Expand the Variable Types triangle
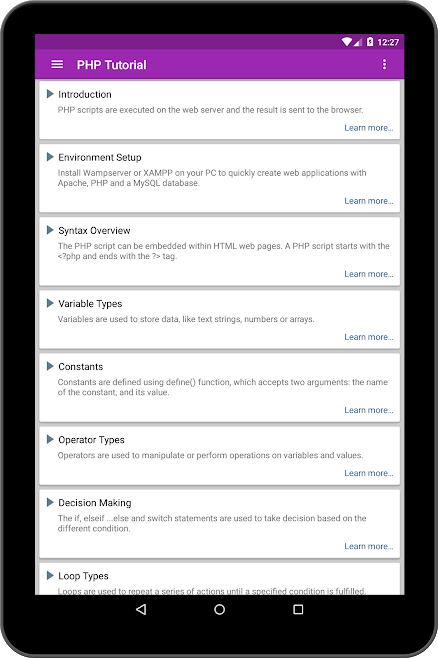 (50, 303)
